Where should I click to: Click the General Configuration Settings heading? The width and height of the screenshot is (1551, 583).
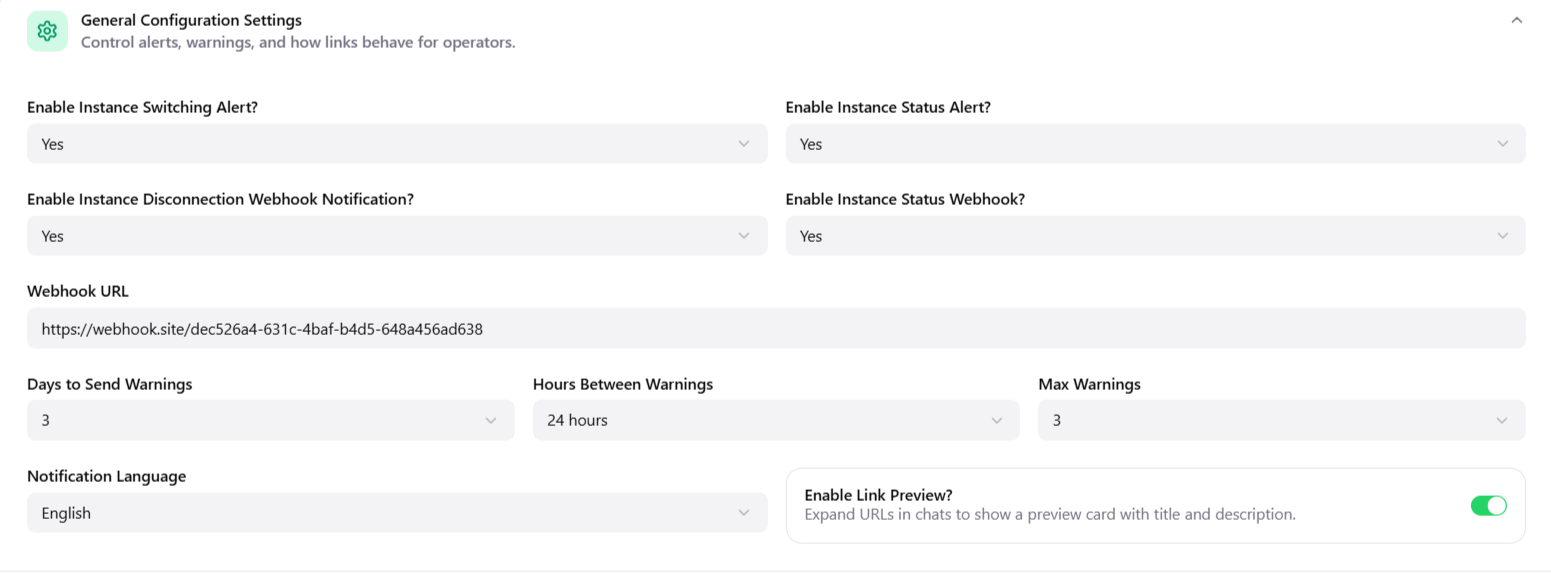[191, 20]
